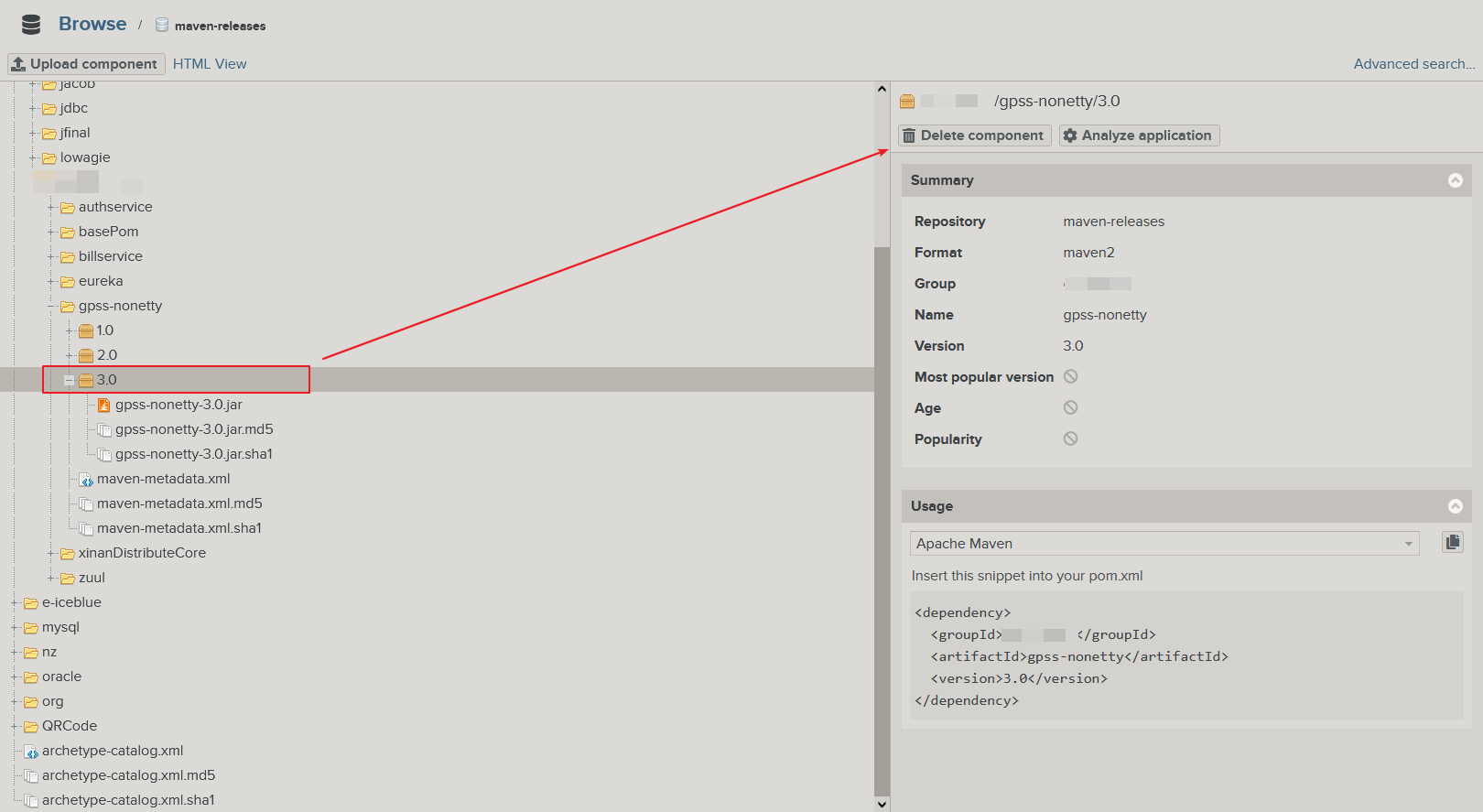Viewport: 1483px width, 812px height.
Task: Click the gpss-nonetty-3.0.jar.sha1 file icon
Action: pyautogui.click(x=104, y=454)
